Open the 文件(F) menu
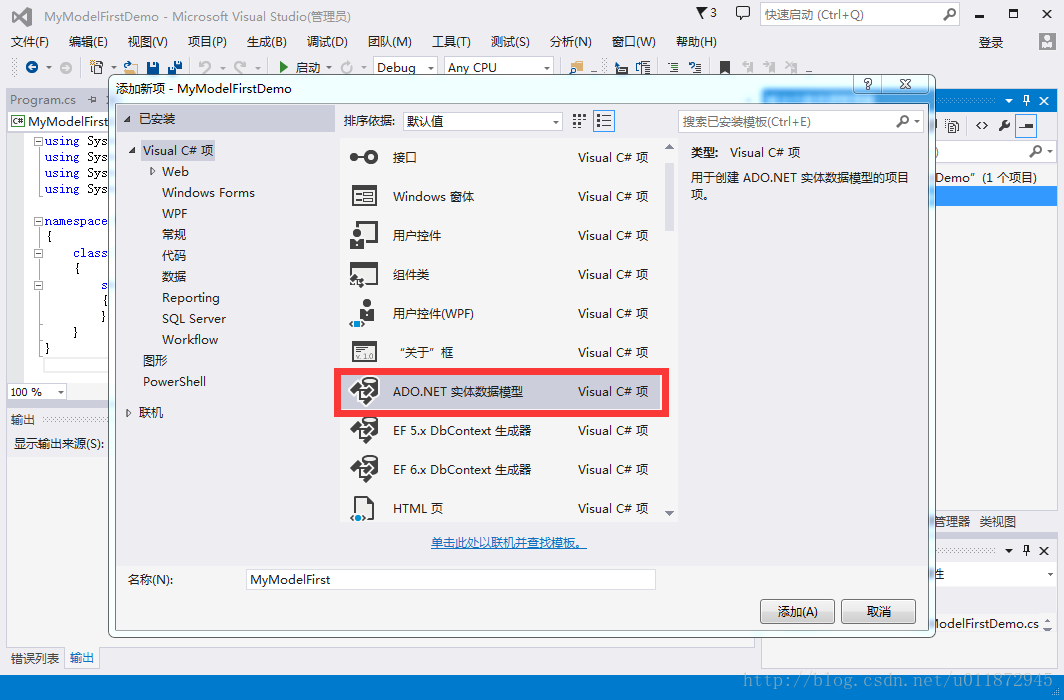 pyautogui.click(x=30, y=42)
